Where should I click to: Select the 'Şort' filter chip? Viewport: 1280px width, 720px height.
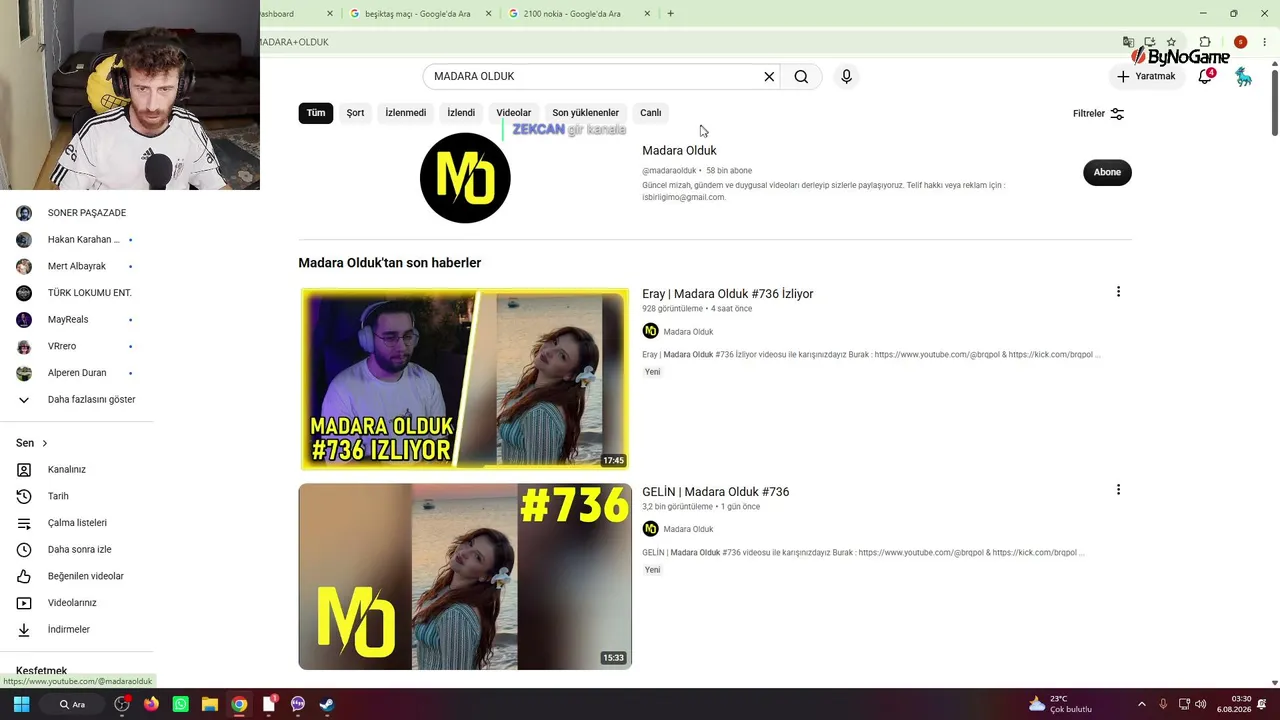(355, 113)
